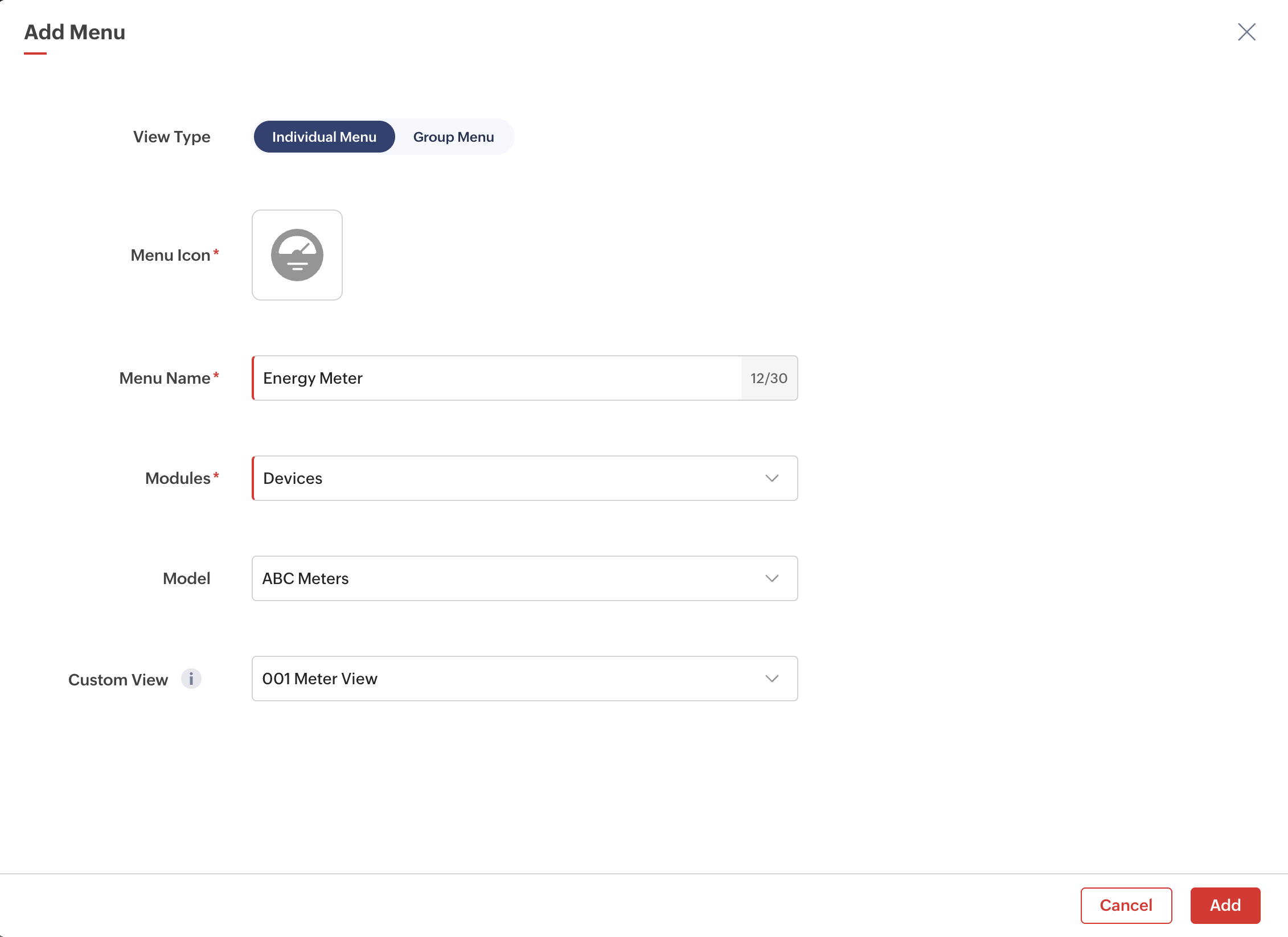Click the 12/30 character counter
This screenshot has height=937, width=1288.
pyautogui.click(x=769, y=378)
